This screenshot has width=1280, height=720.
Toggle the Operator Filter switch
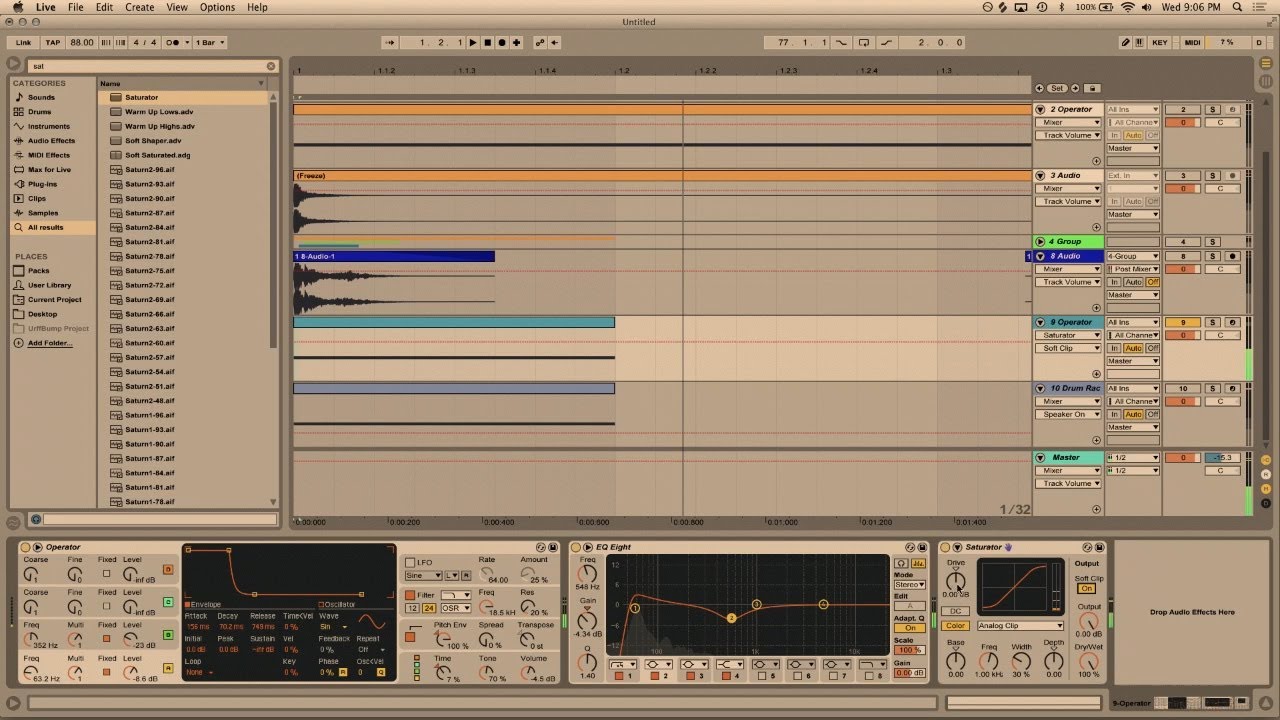[x=410, y=595]
